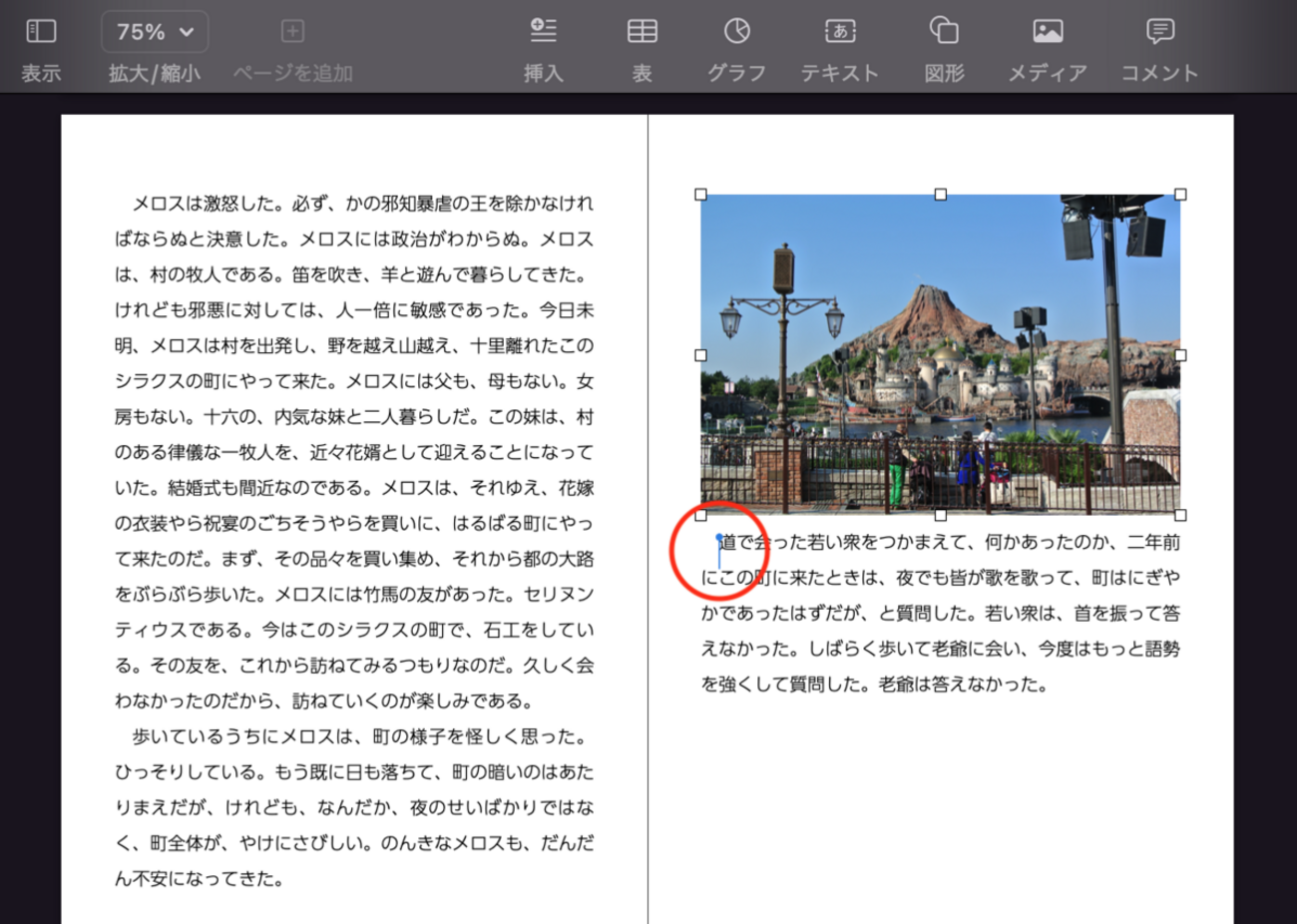
Task: Click the line starting "けれども邪悪に対しては"
Action: point(354,310)
